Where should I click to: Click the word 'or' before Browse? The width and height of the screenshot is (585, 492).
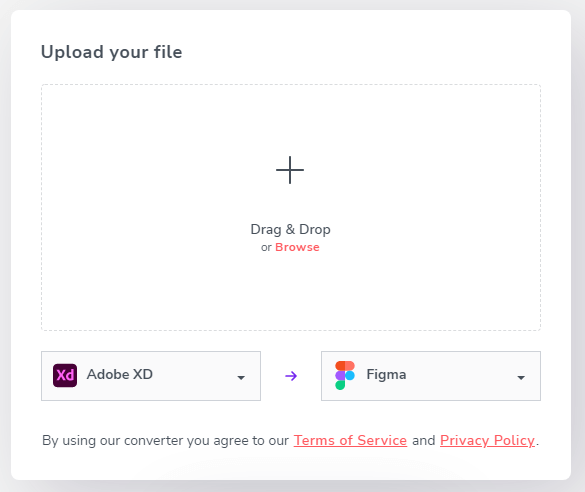(x=266, y=248)
